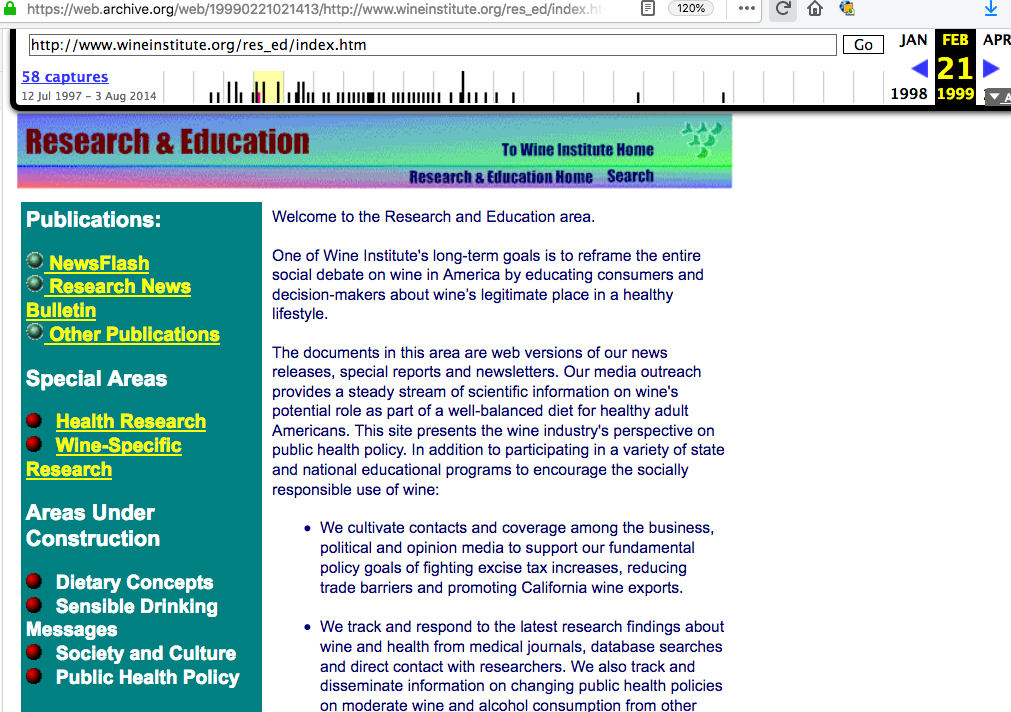Click the highlighted 1999 year label
This screenshot has height=712, width=1011.
(956, 94)
